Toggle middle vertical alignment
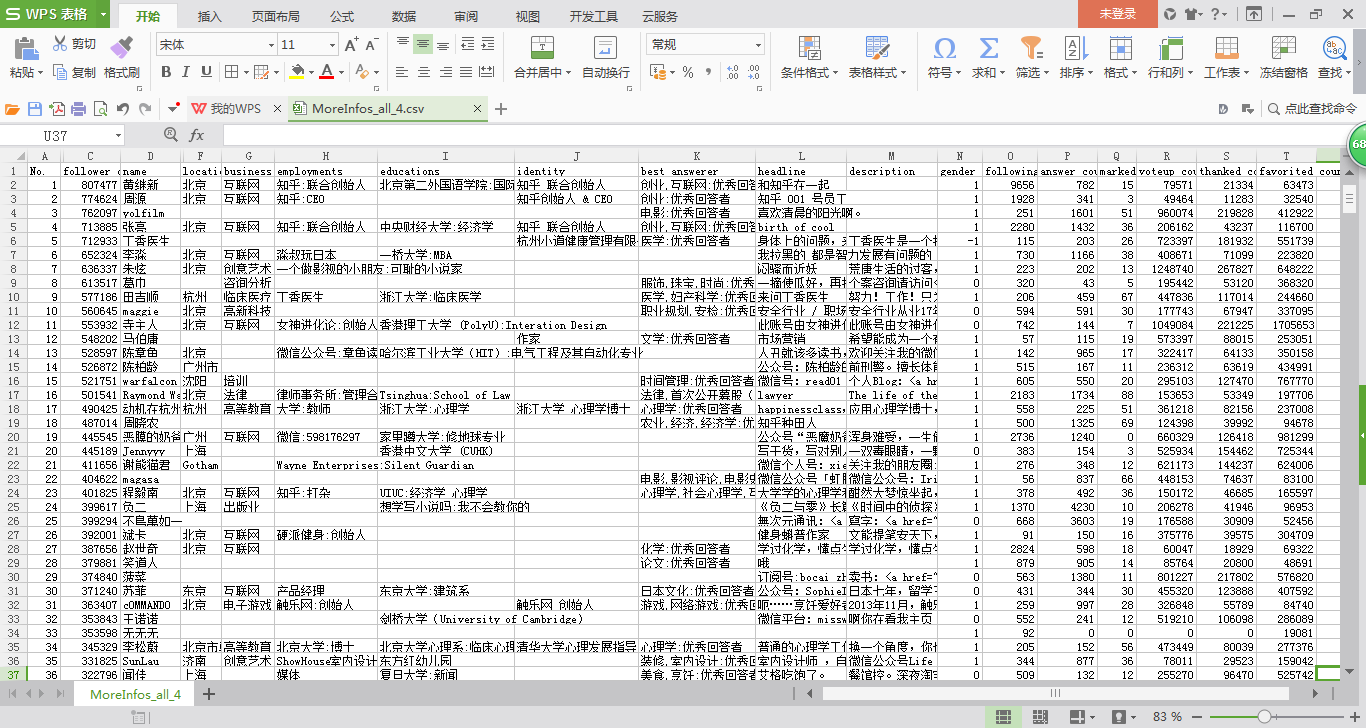This screenshot has height=728, width=1366. pyautogui.click(x=423, y=44)
